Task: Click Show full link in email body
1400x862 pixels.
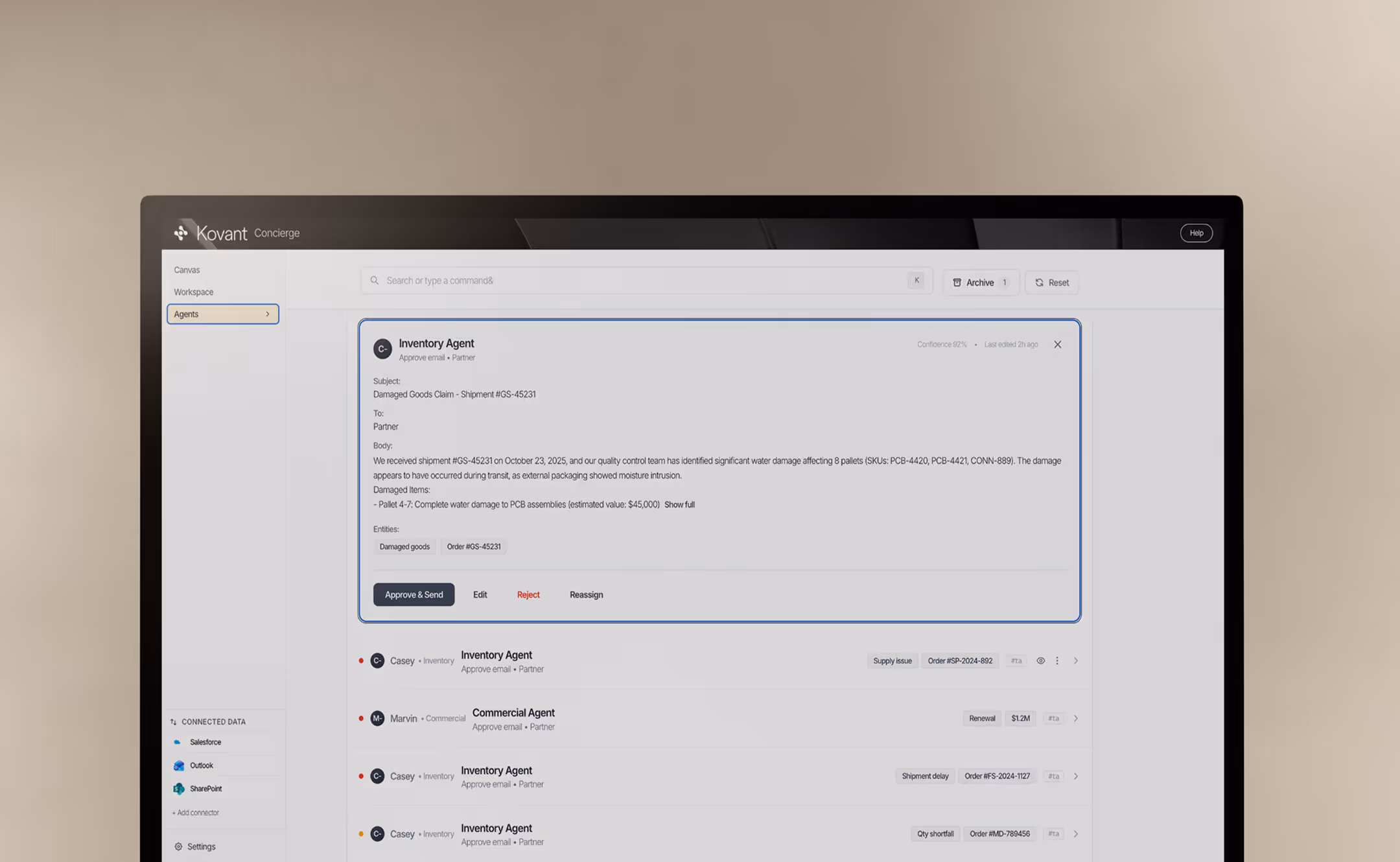Action: [679, 505]
